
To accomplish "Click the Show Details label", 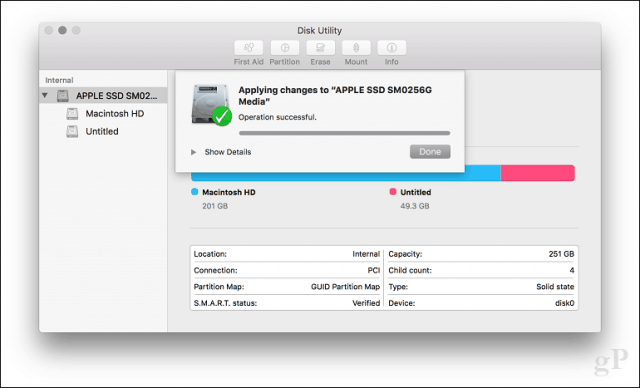I will pyautogui.click(x=228, y=152).
